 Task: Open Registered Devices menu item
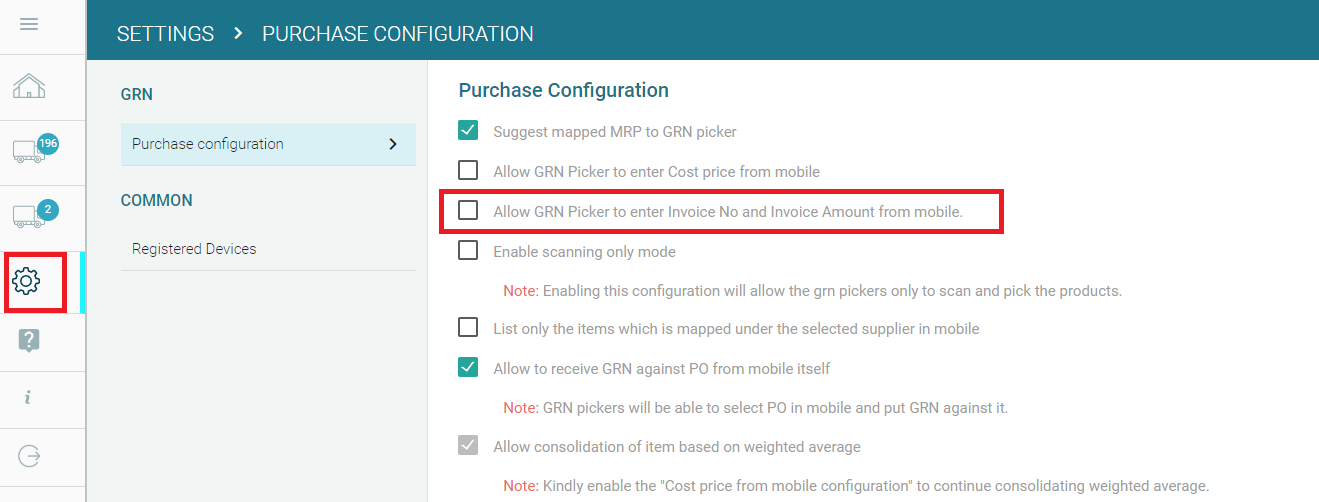194,249
